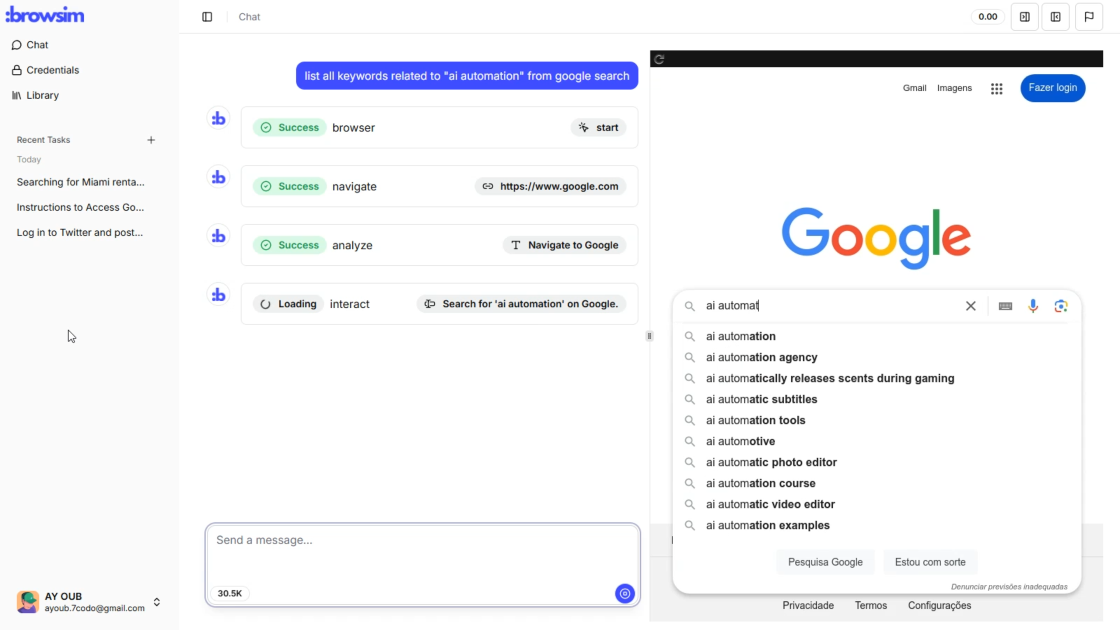Click Success badge on navigate step

coord(290,186)
